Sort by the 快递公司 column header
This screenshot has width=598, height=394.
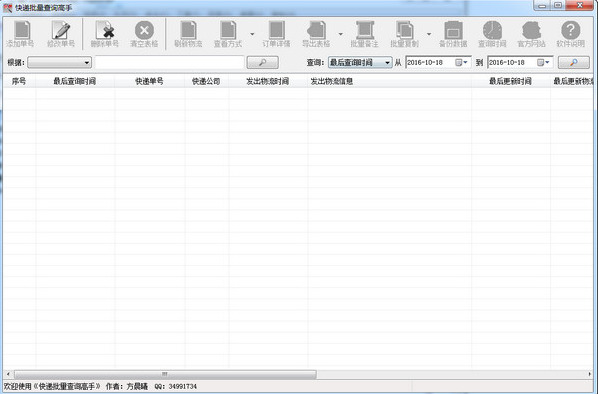pyautogui.click(x=207, y=81)
